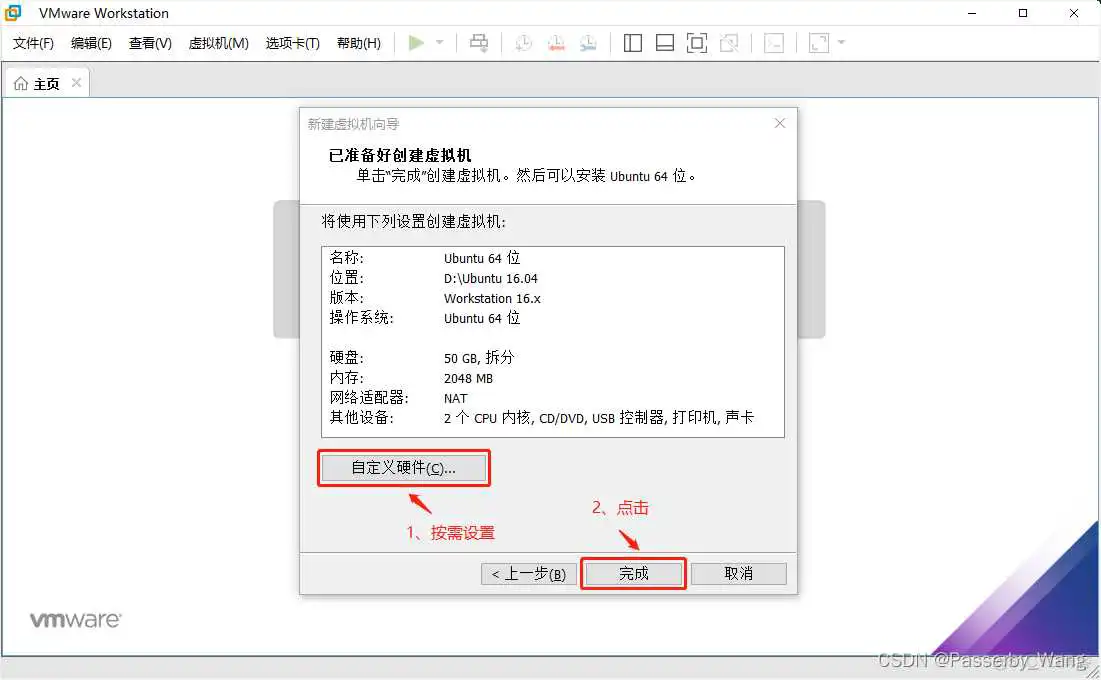Select the Take Snapshot icon
1101x680 pixels.
pyautogui.click(x=522, y=42)
